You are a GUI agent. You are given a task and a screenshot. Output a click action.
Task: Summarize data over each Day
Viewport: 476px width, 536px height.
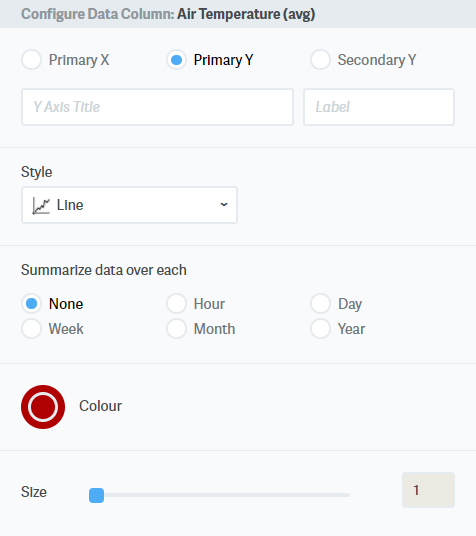[320, 304]
